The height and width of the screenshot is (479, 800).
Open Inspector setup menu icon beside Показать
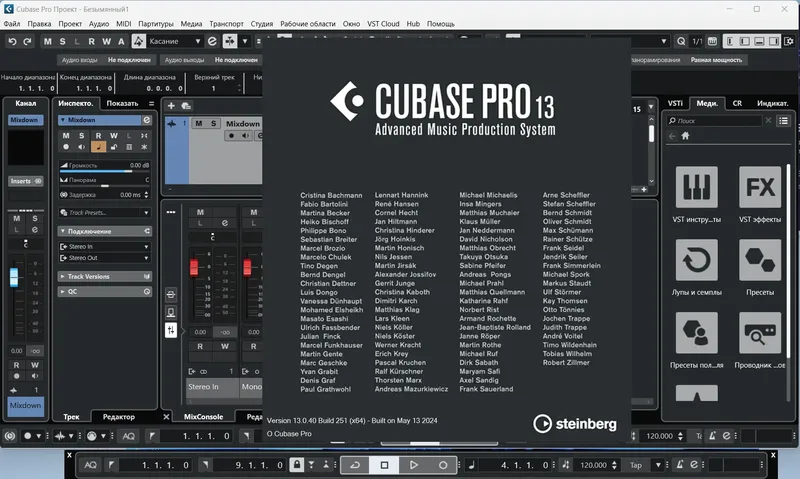pos(151,104)
